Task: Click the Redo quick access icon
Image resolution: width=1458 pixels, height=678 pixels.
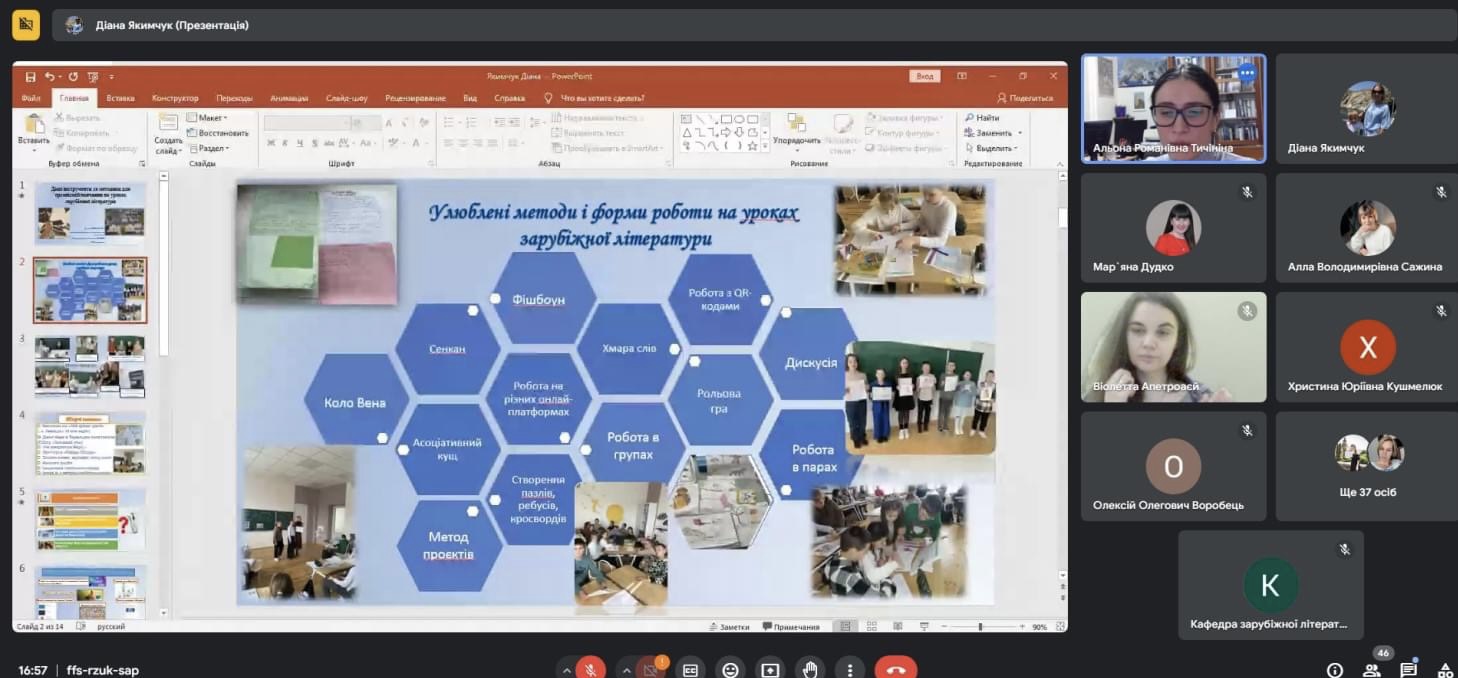Action: pyautogui.click(x=73, y=76)
